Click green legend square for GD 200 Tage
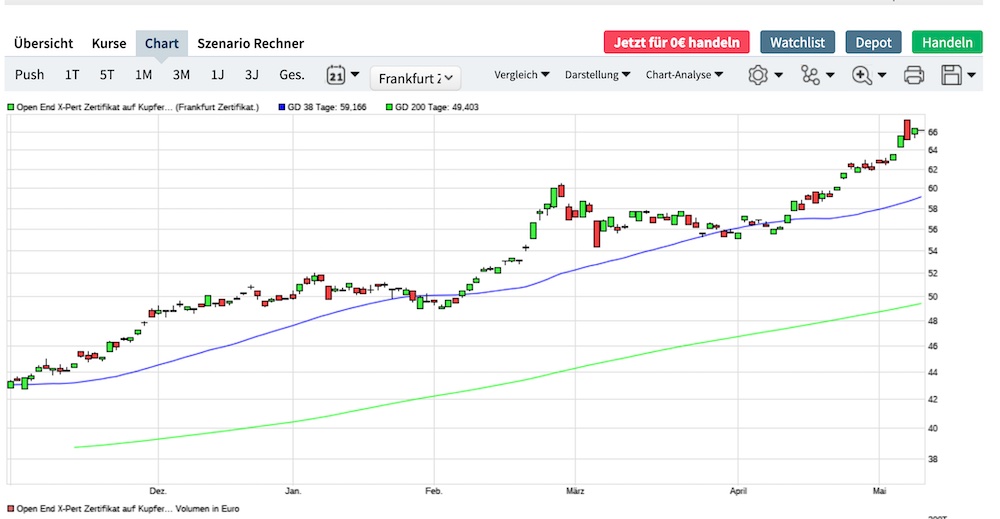This screenshot has height=519, width=1000. tap(389, 107)
